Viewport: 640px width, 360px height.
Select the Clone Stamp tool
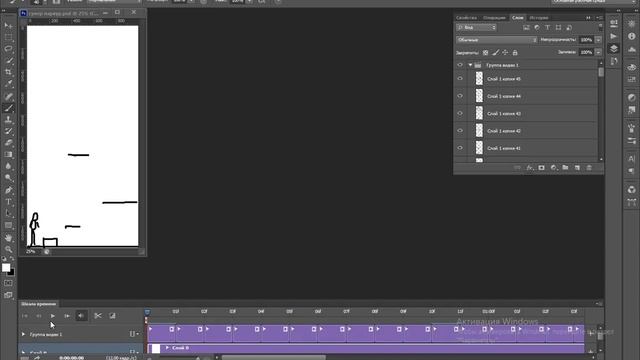tap(8, 120)
